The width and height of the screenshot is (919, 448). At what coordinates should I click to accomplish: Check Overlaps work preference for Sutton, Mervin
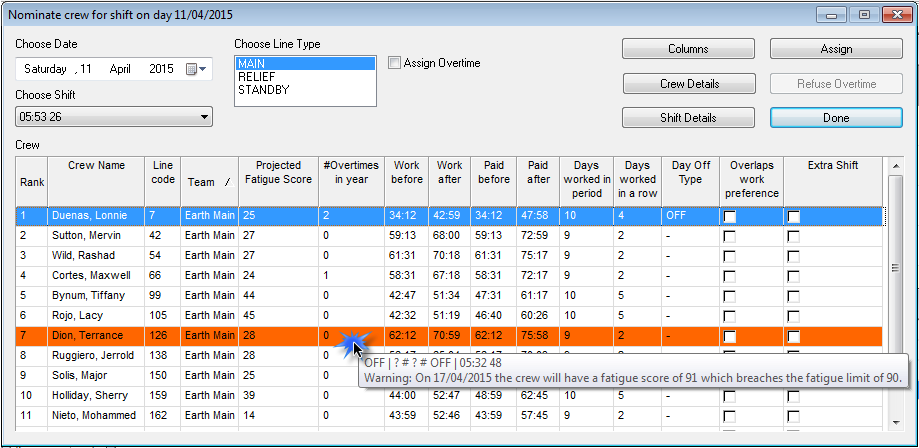pyautogui.click(x=729, y=235)
